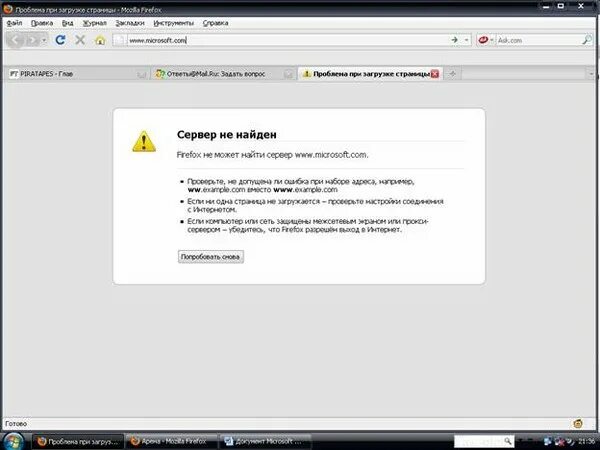Click the Back navigation arrow
The image size is (600, 450).
pyautogui.click(x=16, y=40)
